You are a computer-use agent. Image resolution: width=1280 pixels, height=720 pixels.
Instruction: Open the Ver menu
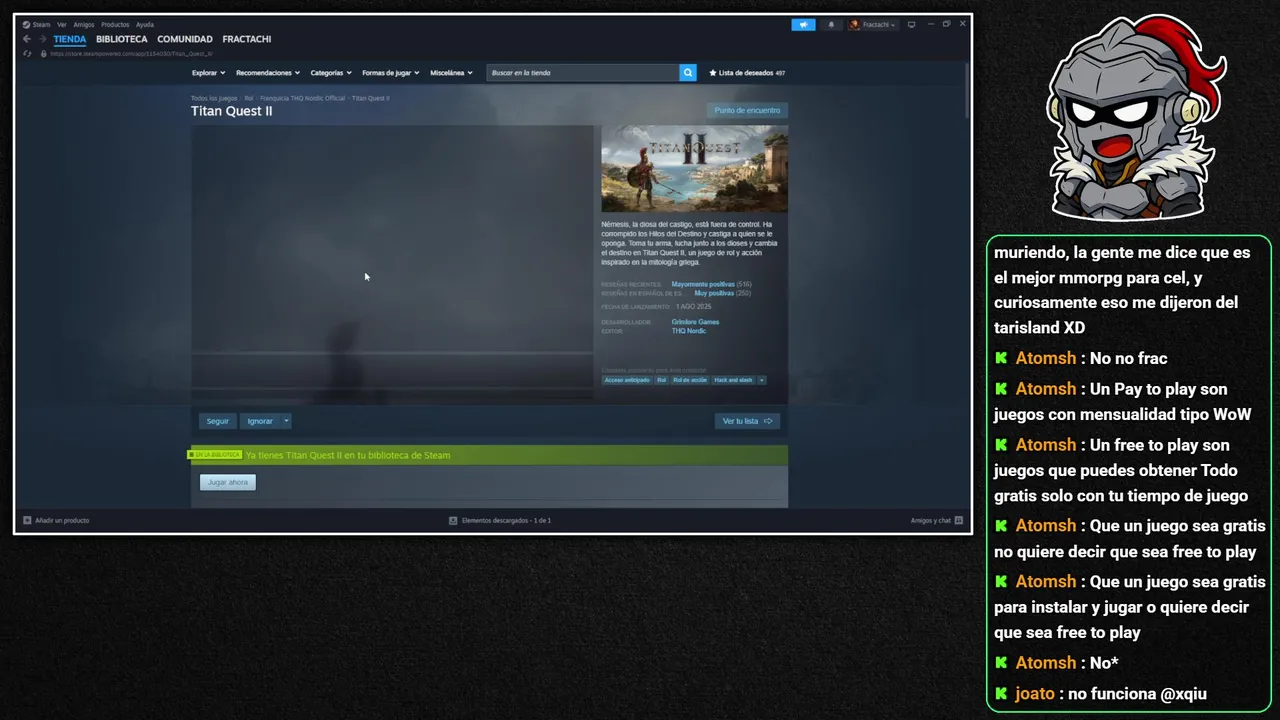[62, 24]
